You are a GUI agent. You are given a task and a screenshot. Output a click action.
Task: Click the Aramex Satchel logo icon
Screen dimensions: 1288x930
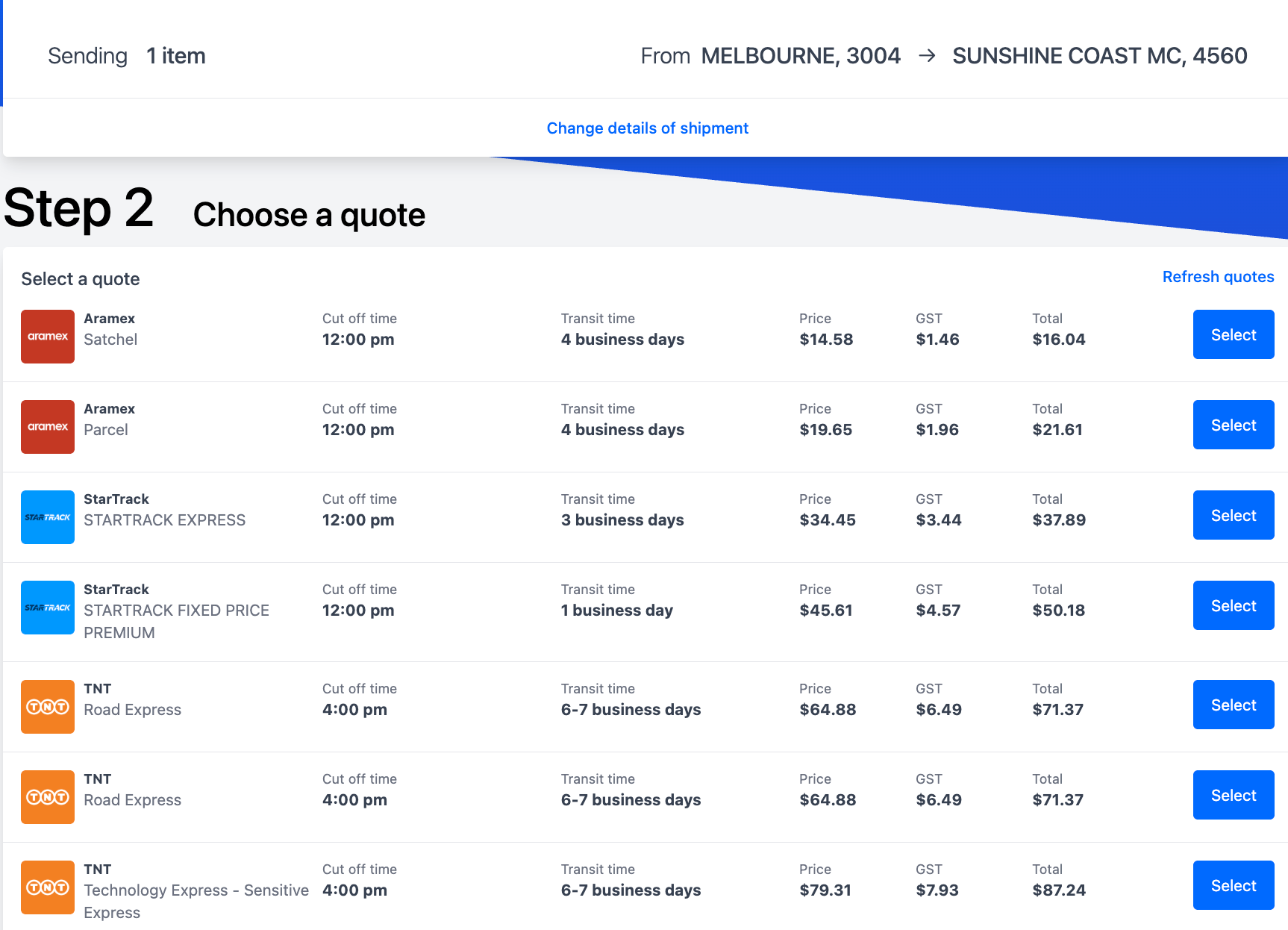[48, 337]
